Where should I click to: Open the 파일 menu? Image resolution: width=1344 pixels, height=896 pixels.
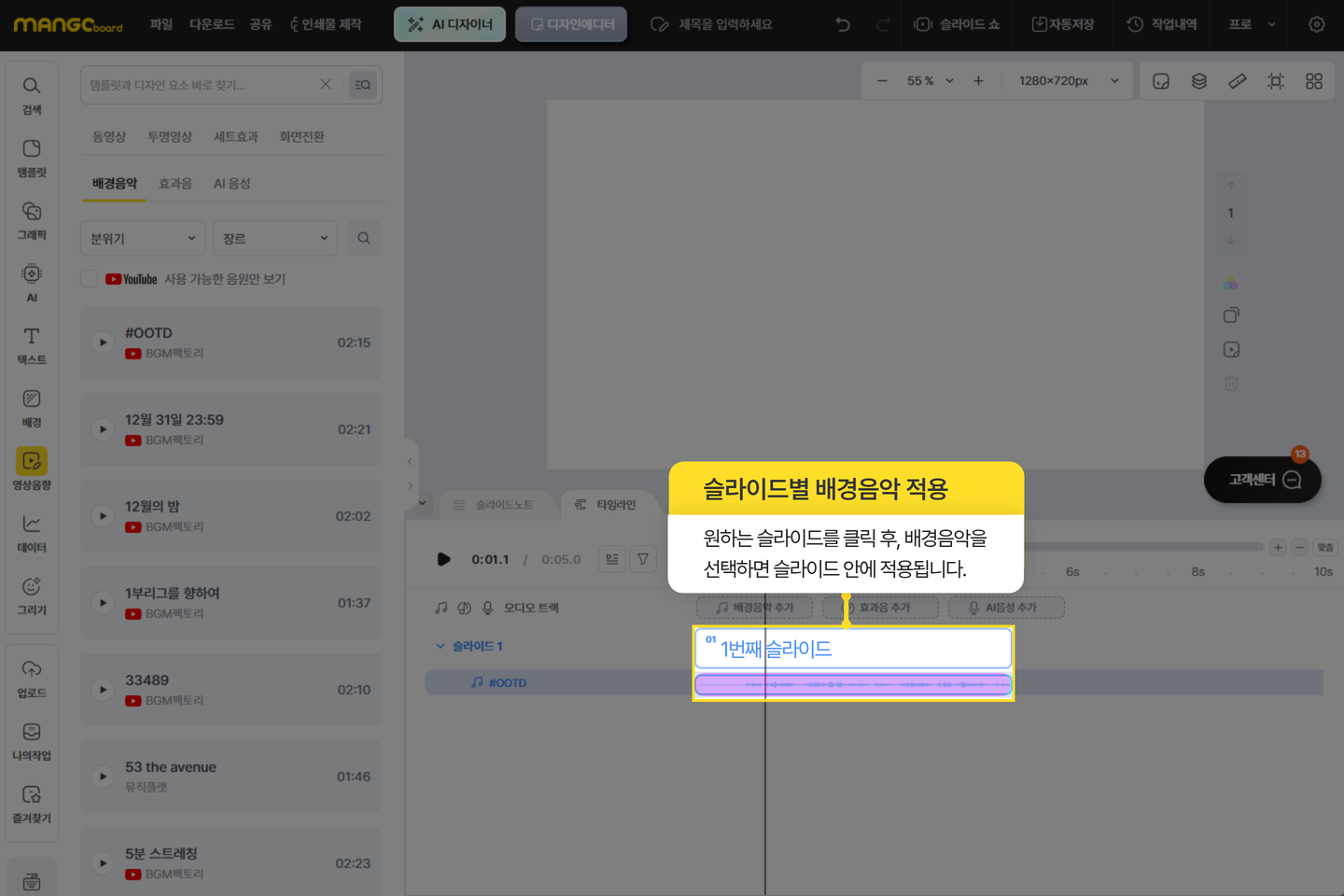pos(161,24)
